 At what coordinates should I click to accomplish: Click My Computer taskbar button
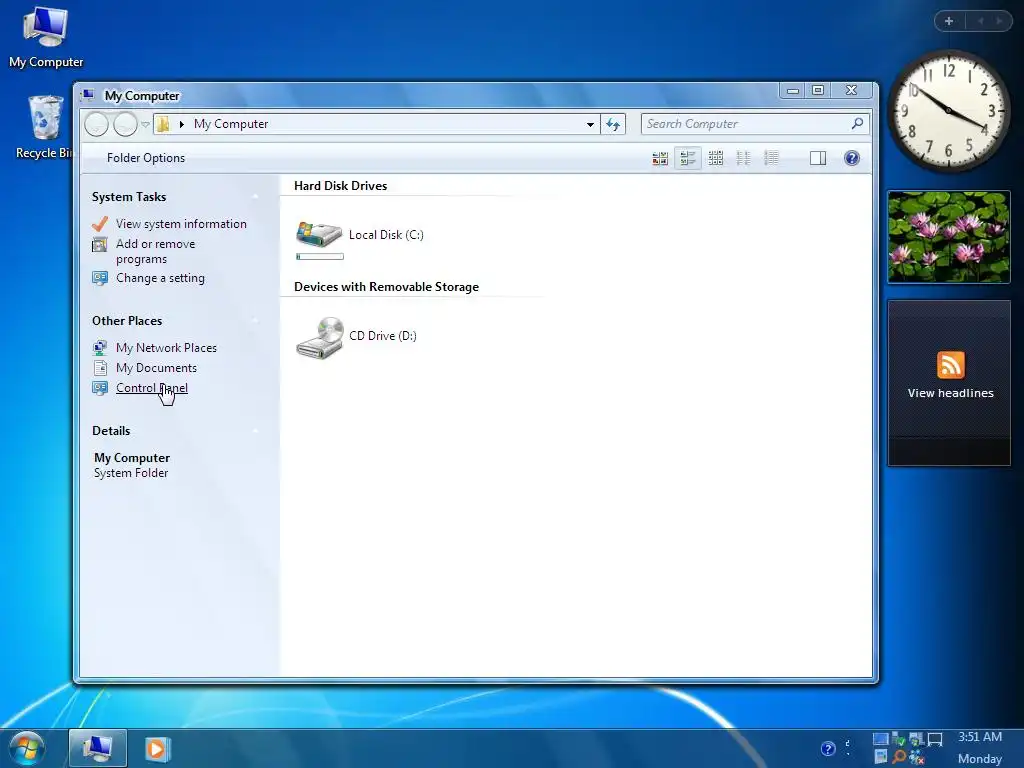(x=97, y=748)
